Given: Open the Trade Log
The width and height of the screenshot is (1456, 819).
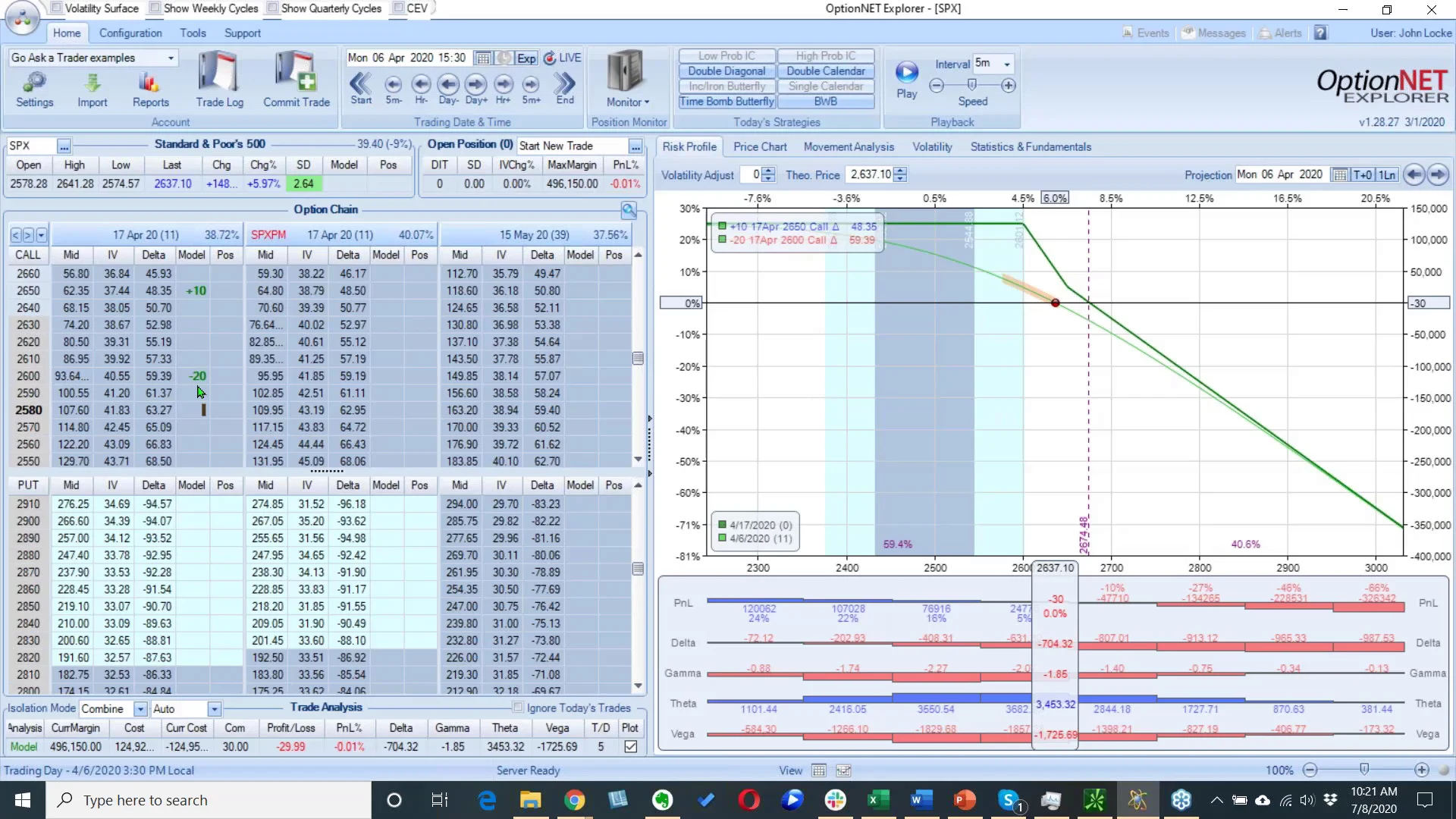Looking at the screenshot, I should (x=219, y=80).
